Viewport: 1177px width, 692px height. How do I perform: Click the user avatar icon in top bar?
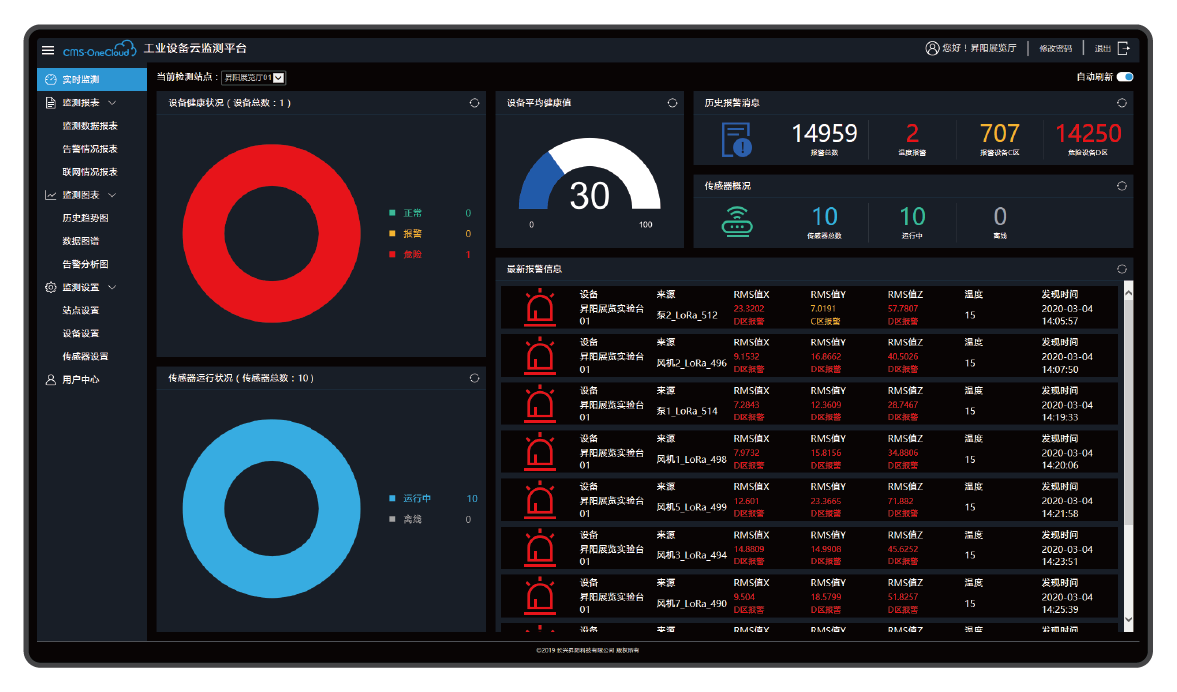(x=931, y=47)
